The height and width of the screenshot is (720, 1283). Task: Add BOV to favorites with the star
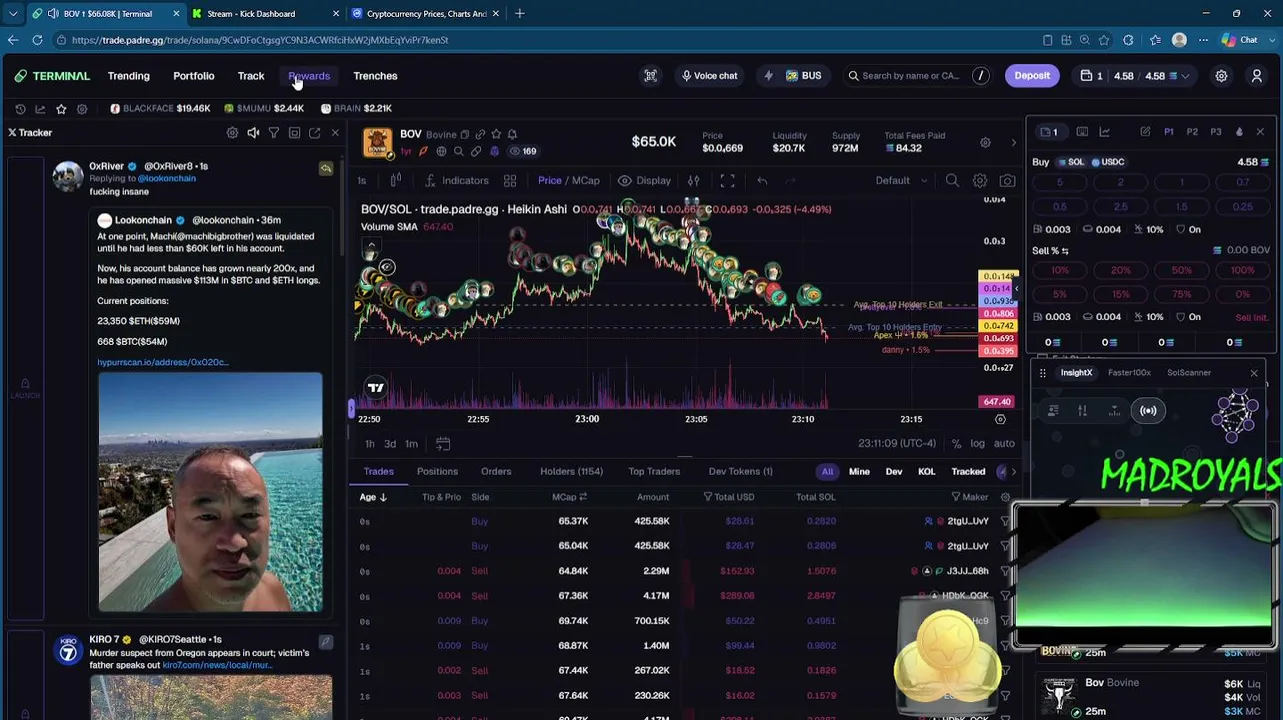(x=496, y=134)
